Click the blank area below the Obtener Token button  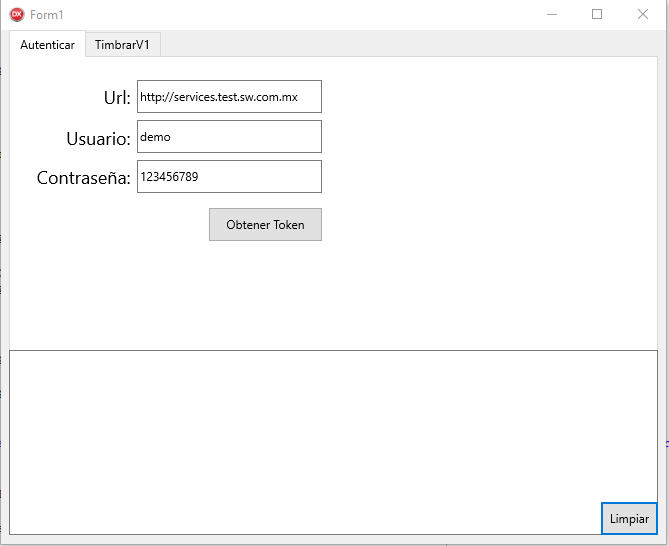(265, 295)
